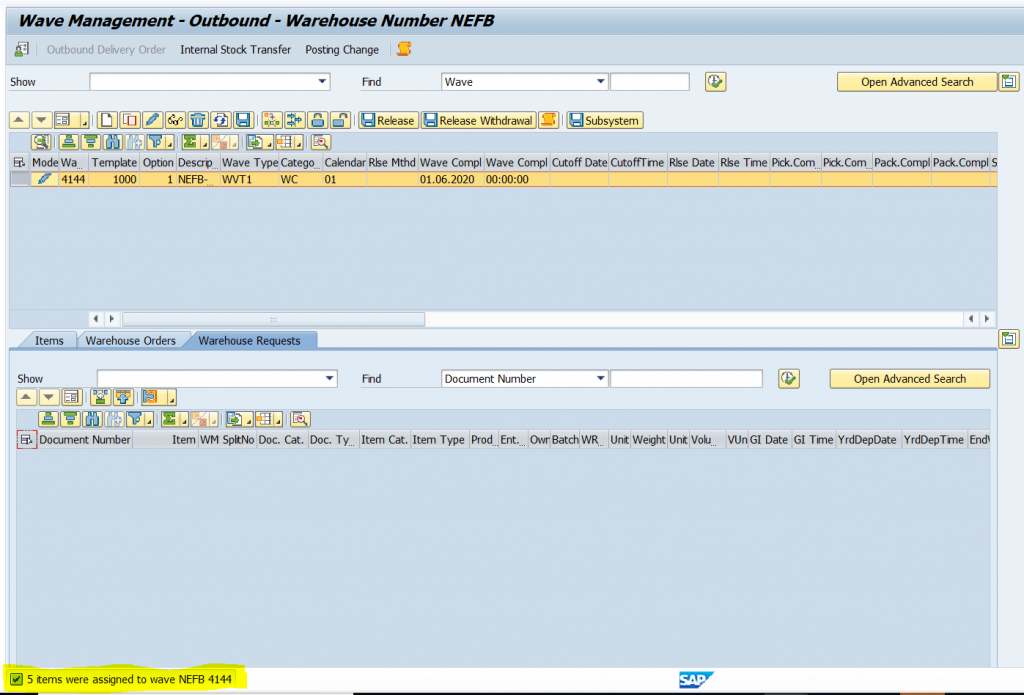Screen dimensions: 1024x695
Task: Open the Total sum menu in the wave grid toolbar
Action: (195, 142)
